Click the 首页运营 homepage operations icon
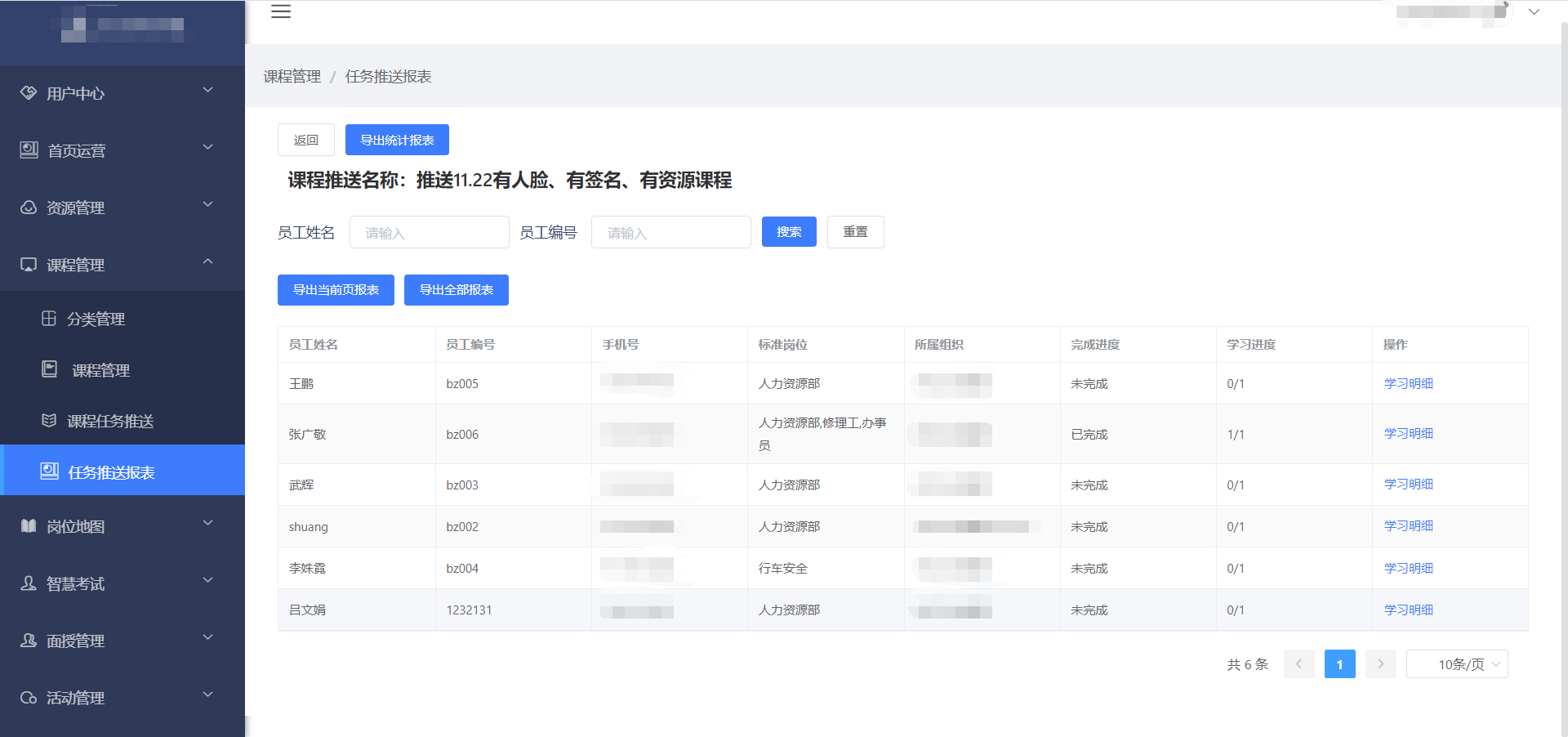1568x737 pixels. (29, 150)
